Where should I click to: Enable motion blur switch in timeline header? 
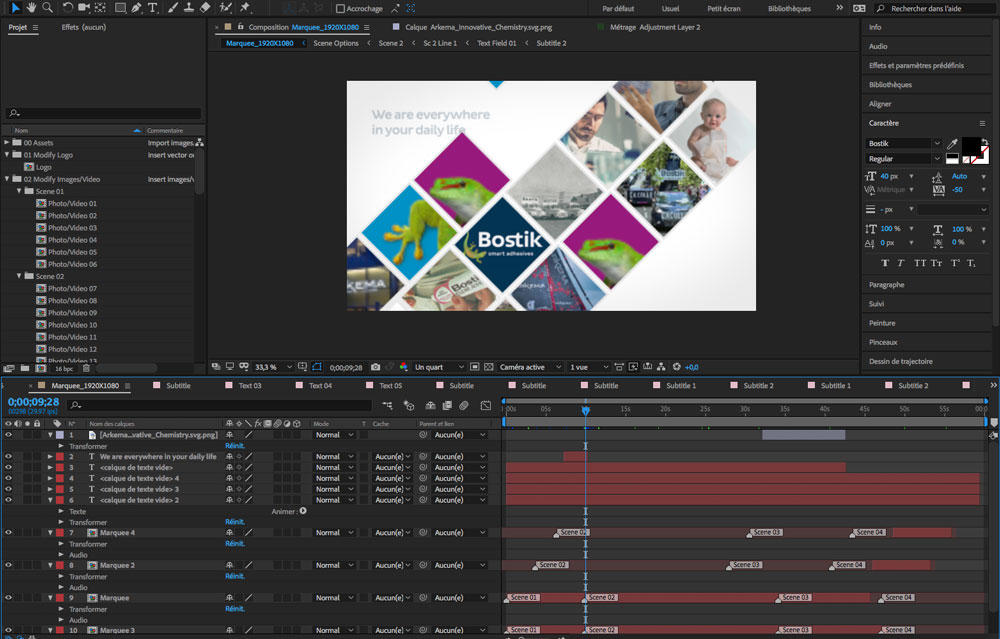[x=464, y=405]
